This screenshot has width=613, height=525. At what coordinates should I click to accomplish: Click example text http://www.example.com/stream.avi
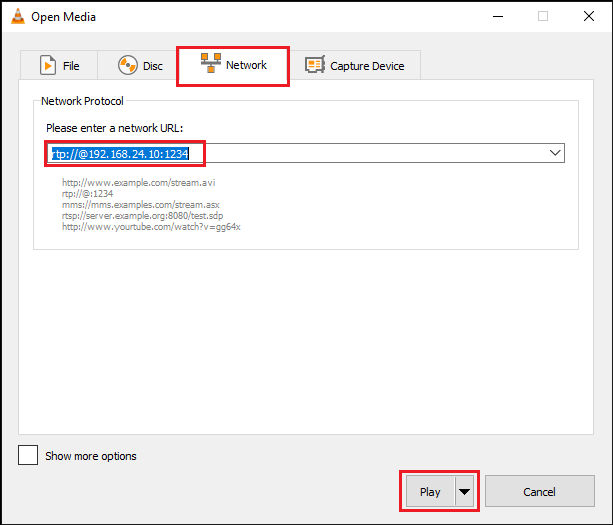click(138, 183)
